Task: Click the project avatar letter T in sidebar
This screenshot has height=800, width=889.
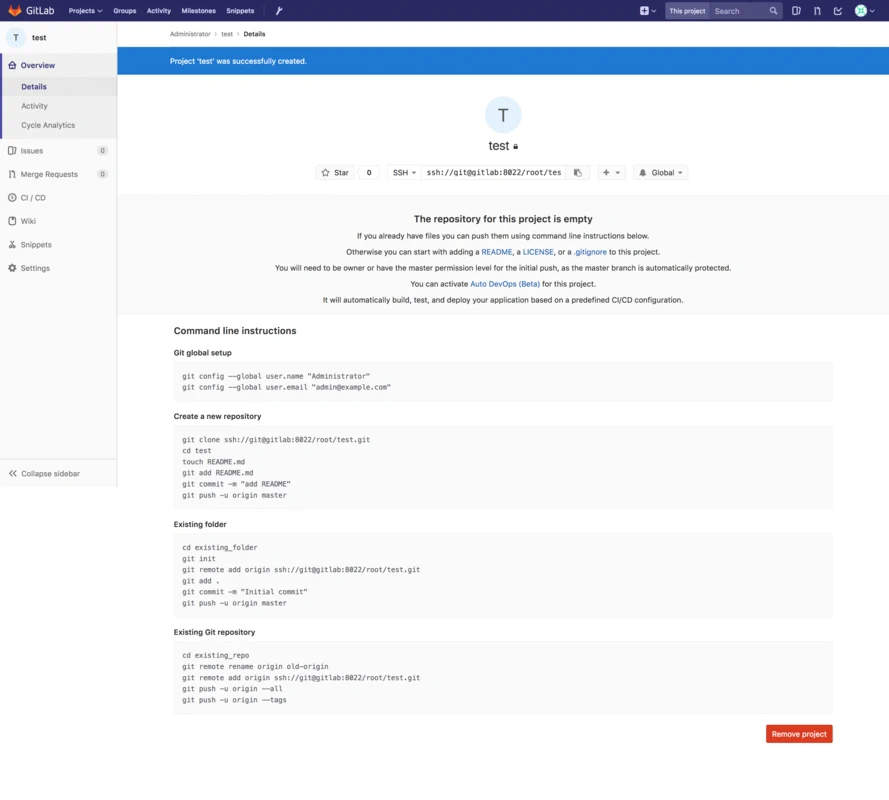Action: tap(16, 38)
